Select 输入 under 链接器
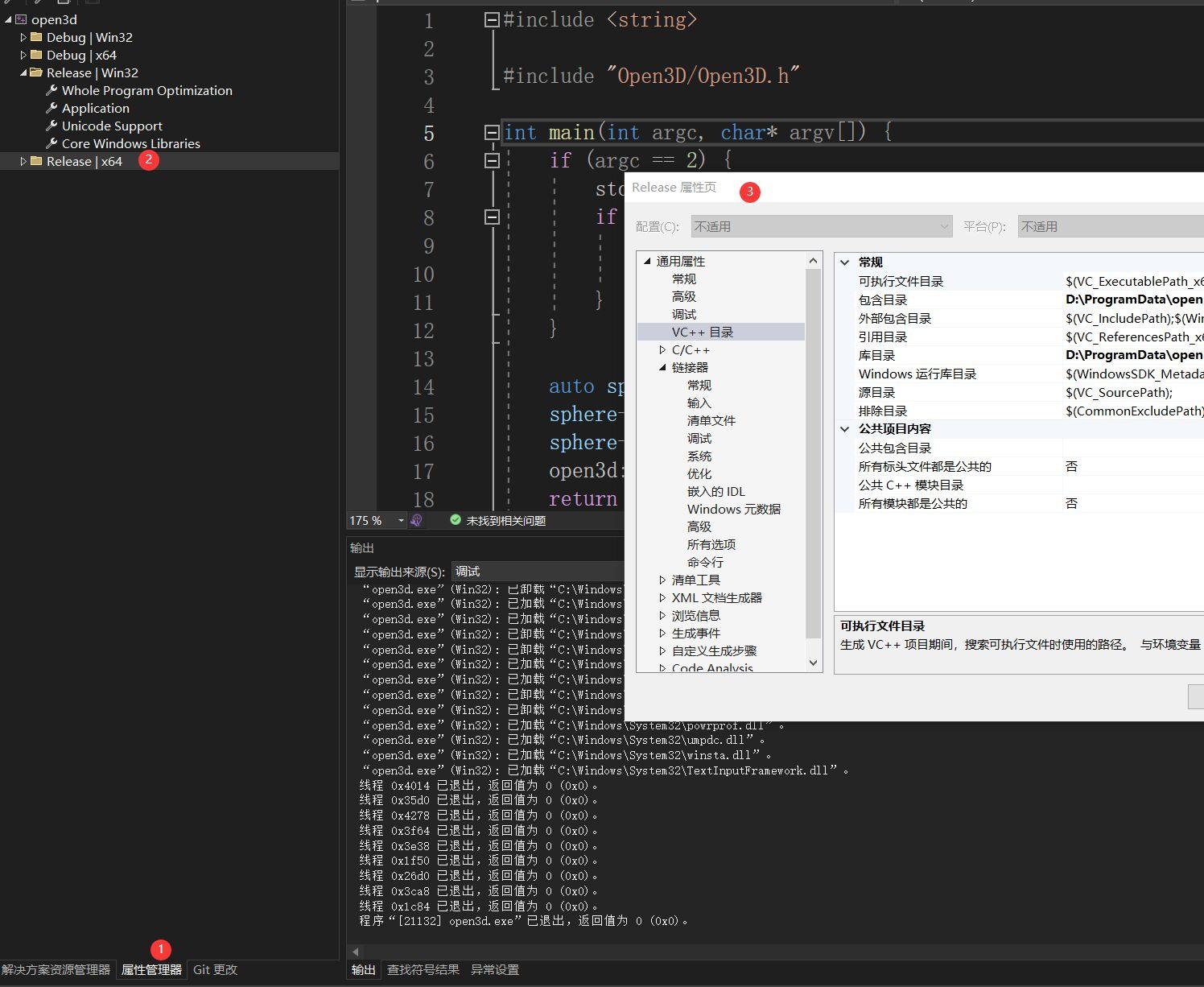The width and height of the screenshot is (1204, 987). [x=699, y=403]
